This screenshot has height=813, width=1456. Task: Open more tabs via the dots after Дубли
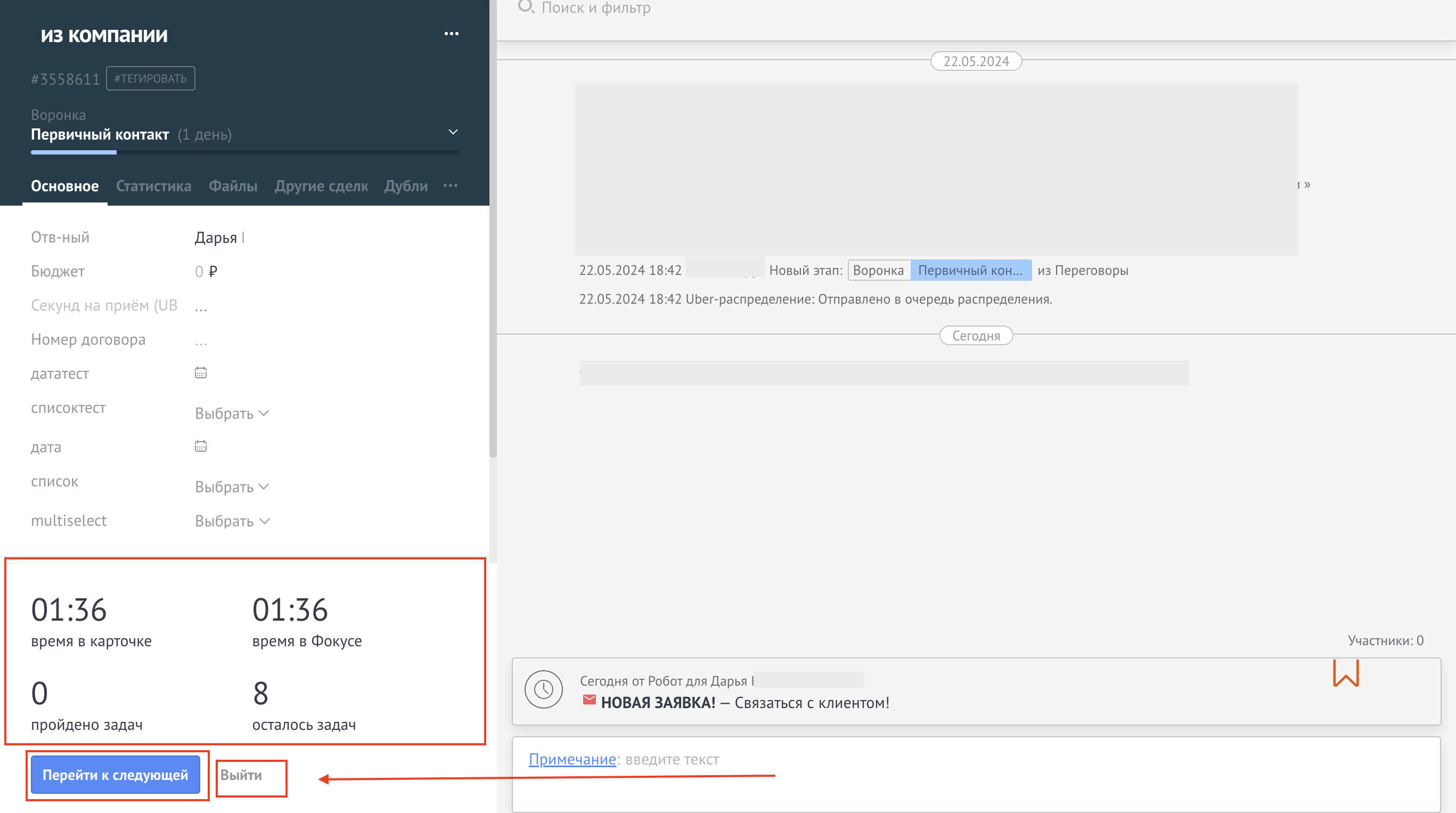click(451, 185)
